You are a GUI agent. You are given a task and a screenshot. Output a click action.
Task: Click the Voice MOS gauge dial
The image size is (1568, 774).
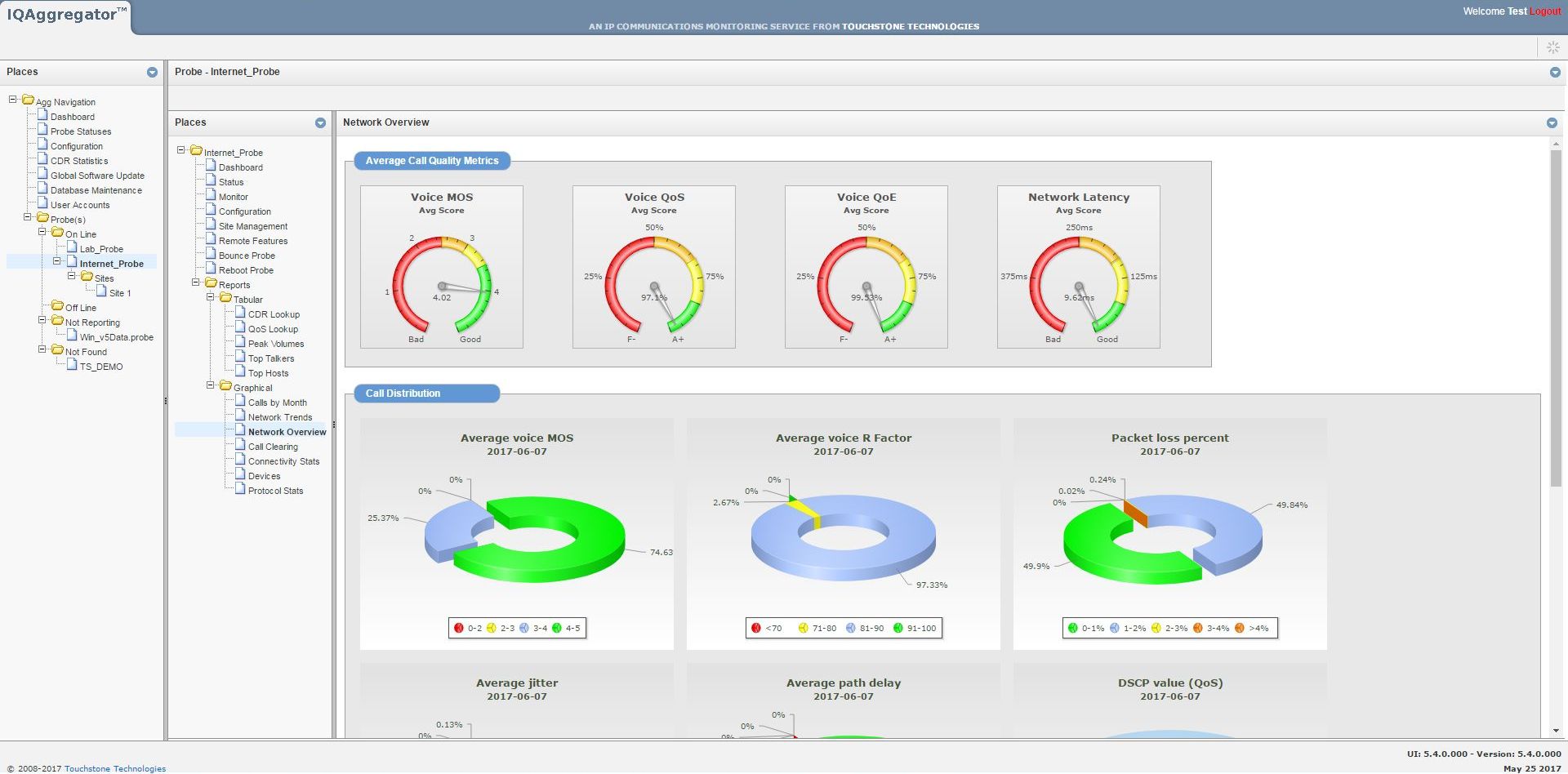[442, 286]
